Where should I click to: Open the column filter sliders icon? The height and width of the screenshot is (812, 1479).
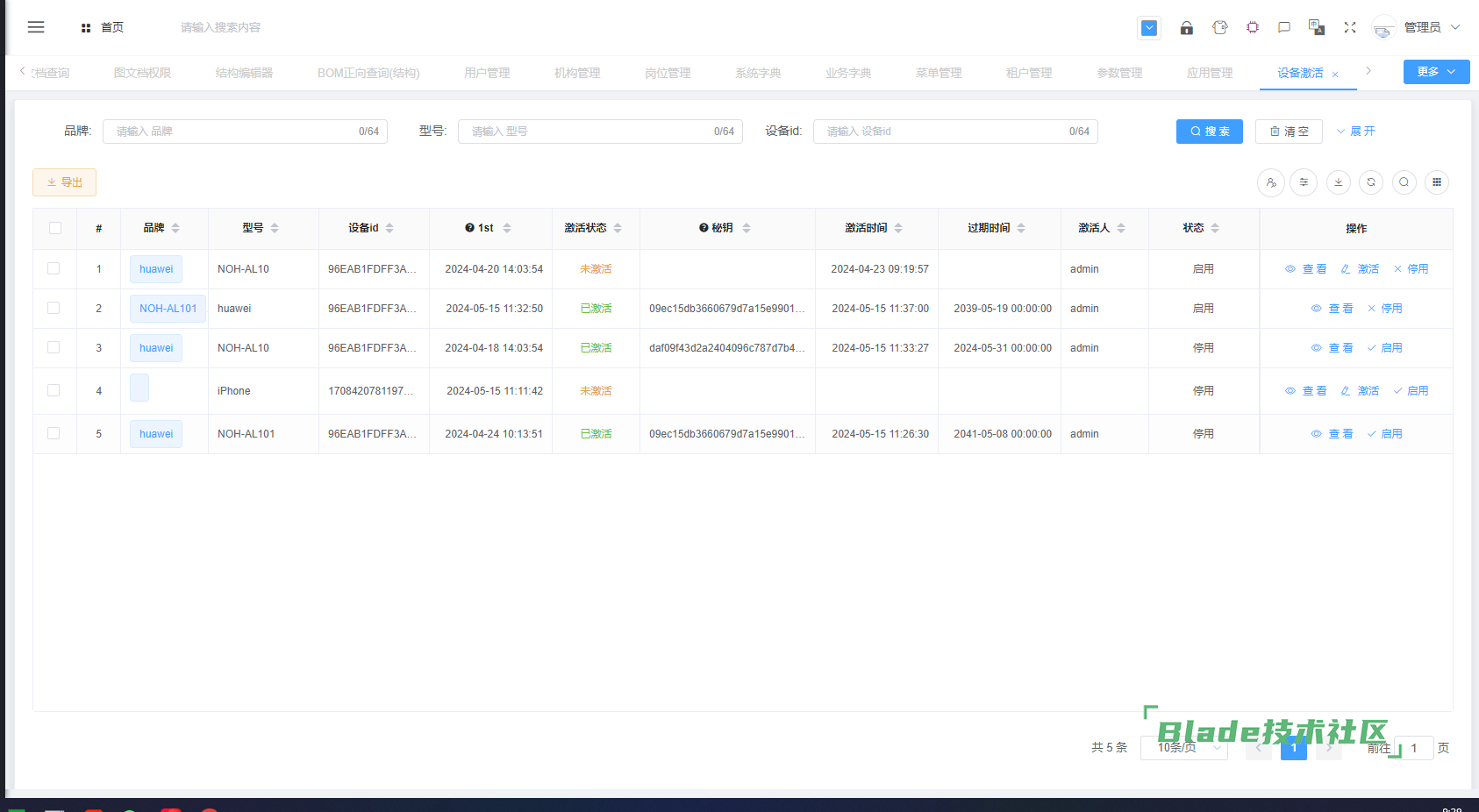coord(1304,182)
